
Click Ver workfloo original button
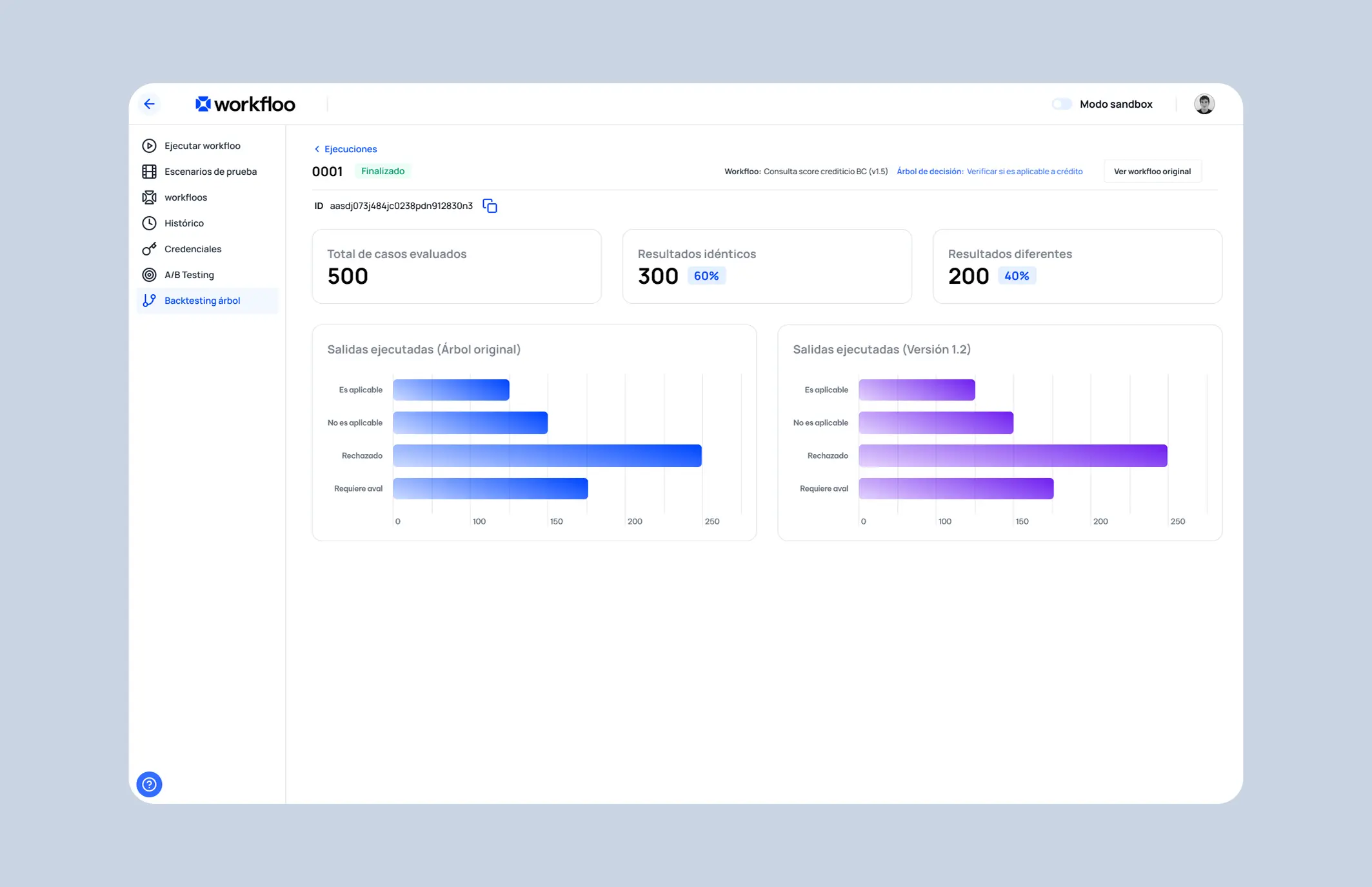coord(1152,172)
